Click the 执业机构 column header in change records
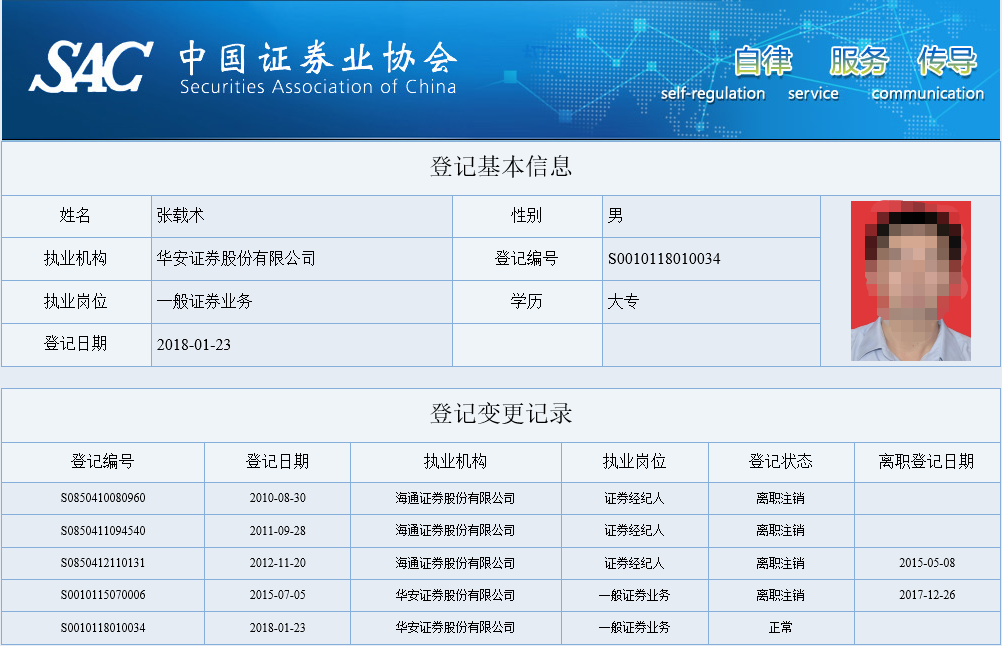The image size is (1002, 646). click(x=455, y=461)
